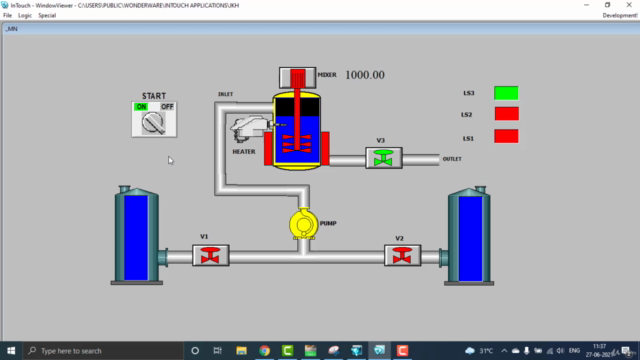The height and width of the screenshot is (360, 640).
Task: Open the Special menu
Action: [x=47, y=16]
